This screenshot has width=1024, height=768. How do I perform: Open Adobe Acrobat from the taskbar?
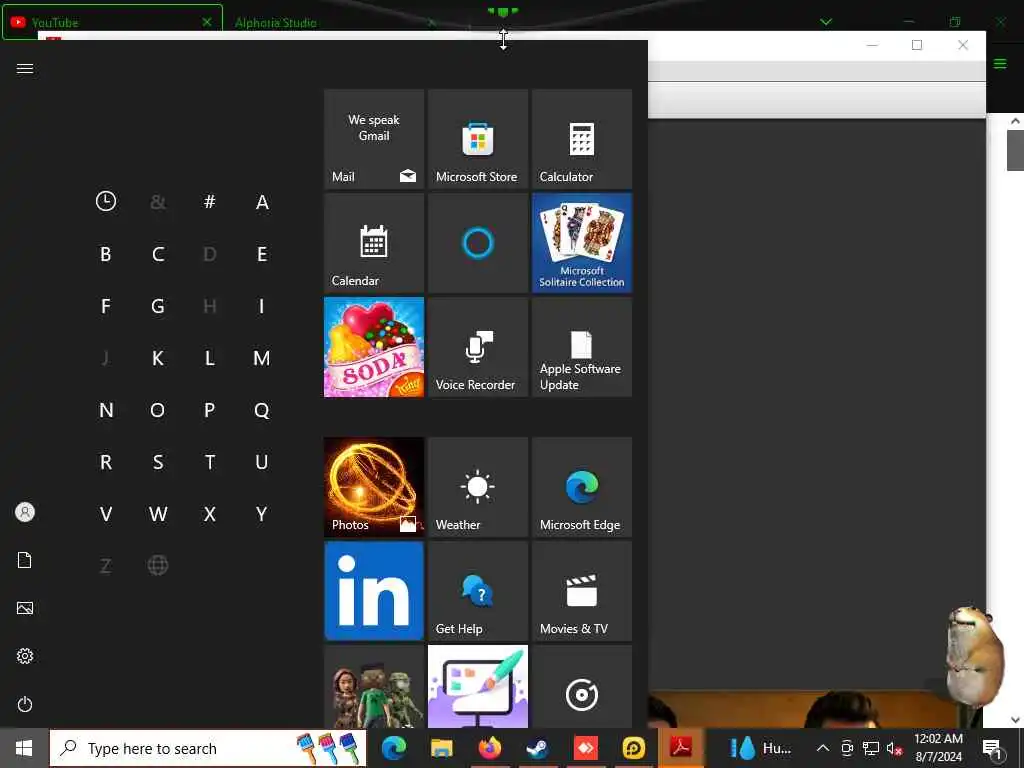(681, 748)
